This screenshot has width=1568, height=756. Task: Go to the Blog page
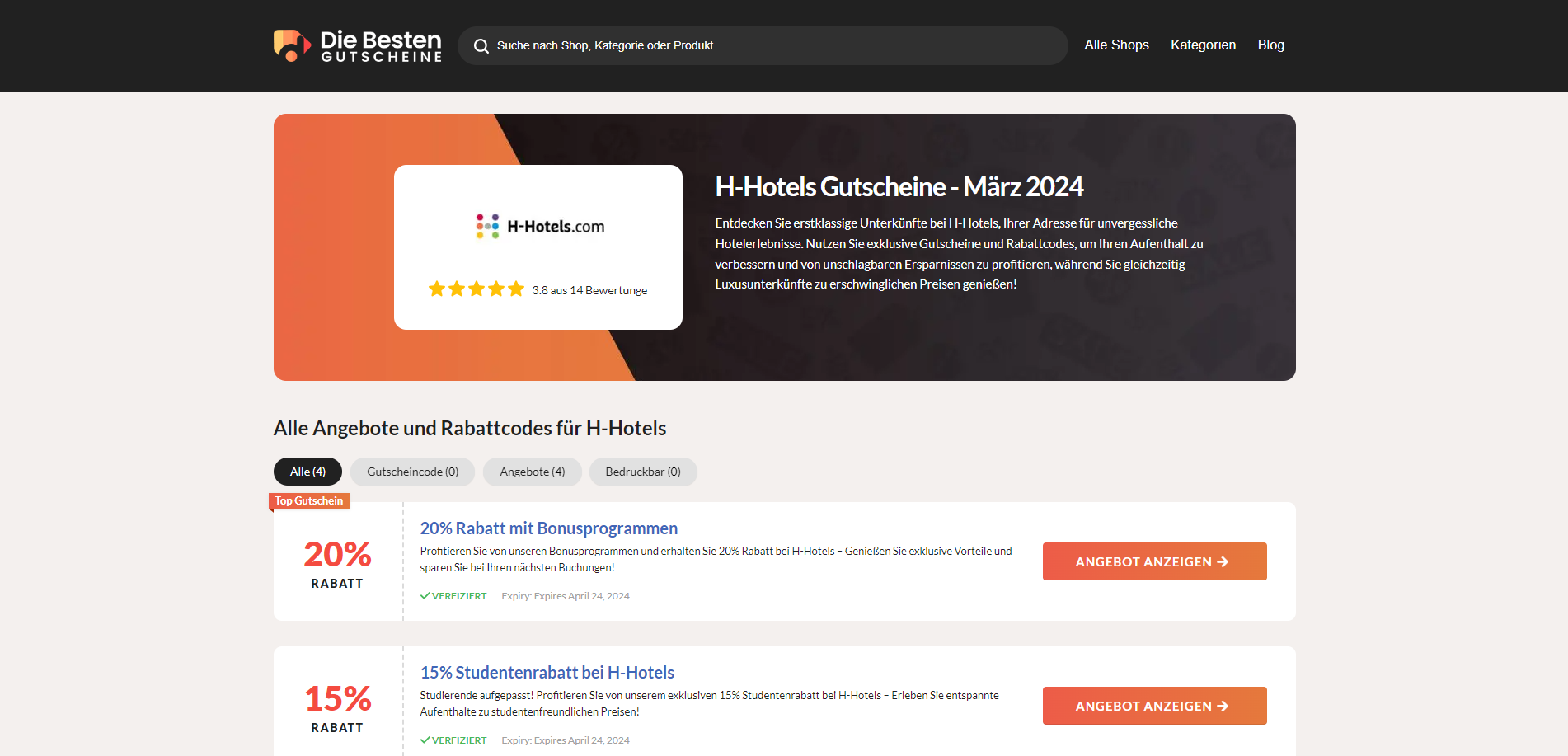pos(1270,45)
